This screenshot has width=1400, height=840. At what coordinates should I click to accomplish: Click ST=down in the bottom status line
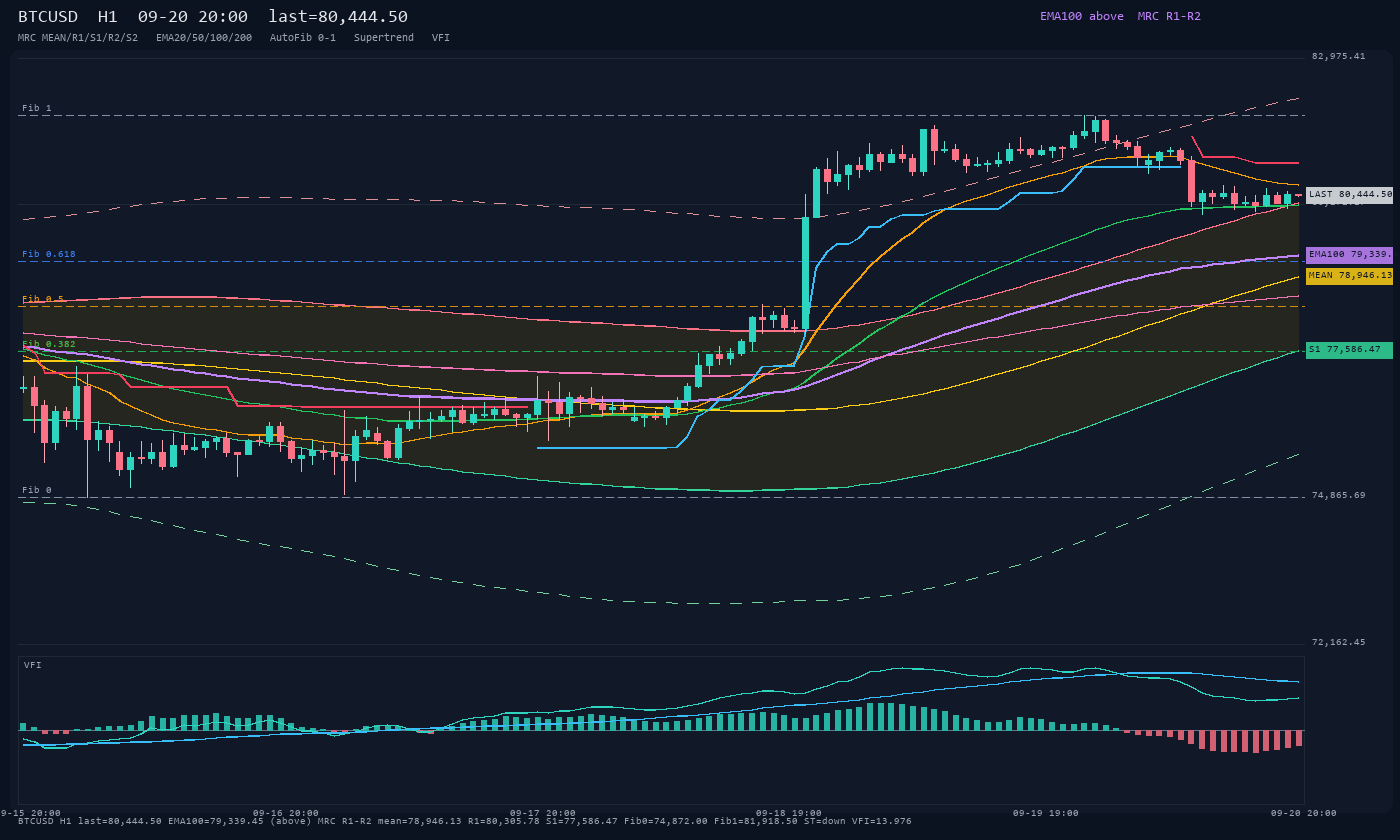click(x=825, y=821)
